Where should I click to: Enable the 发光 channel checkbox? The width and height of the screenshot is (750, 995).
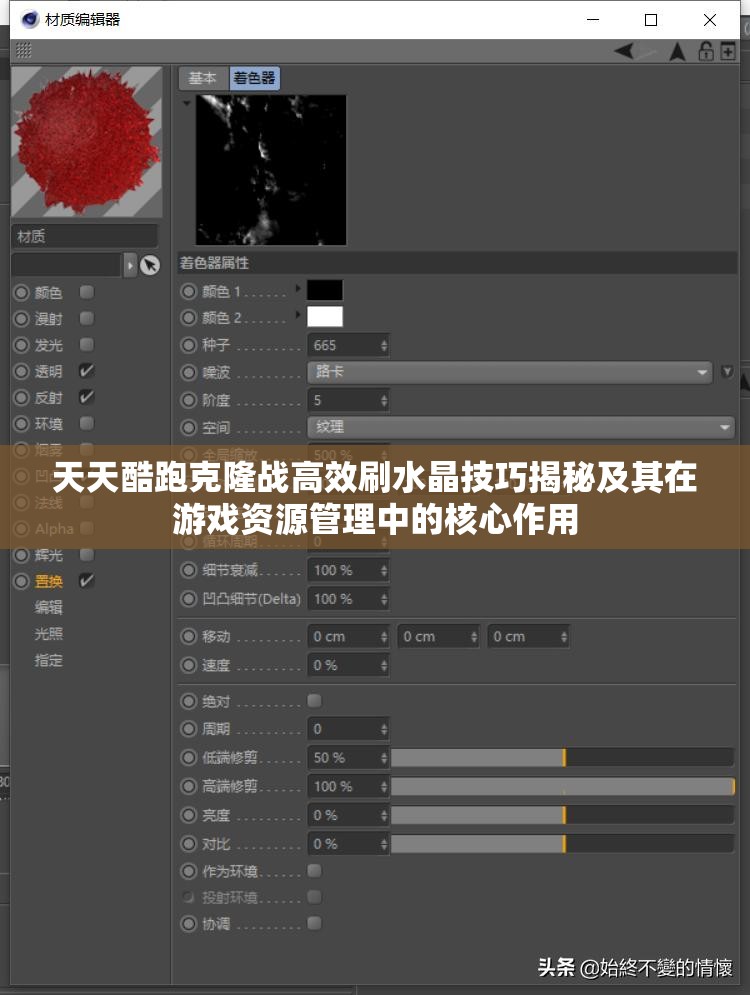(87, 345)
